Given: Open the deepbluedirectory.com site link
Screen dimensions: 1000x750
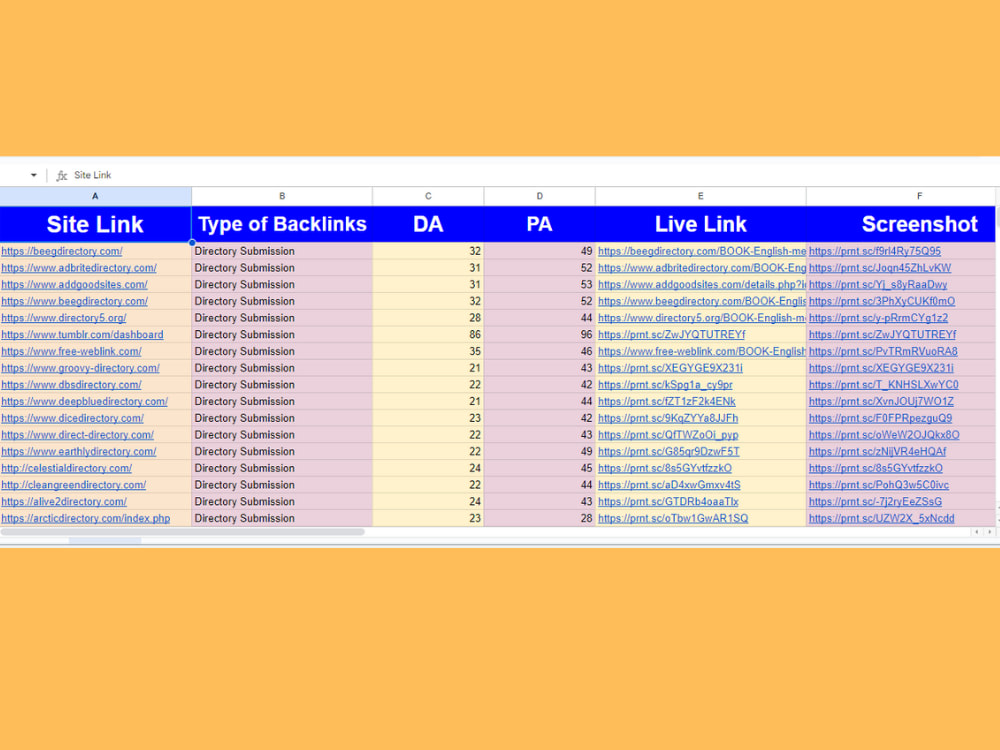Looking at the screenshot, I should tap(85, 401).
